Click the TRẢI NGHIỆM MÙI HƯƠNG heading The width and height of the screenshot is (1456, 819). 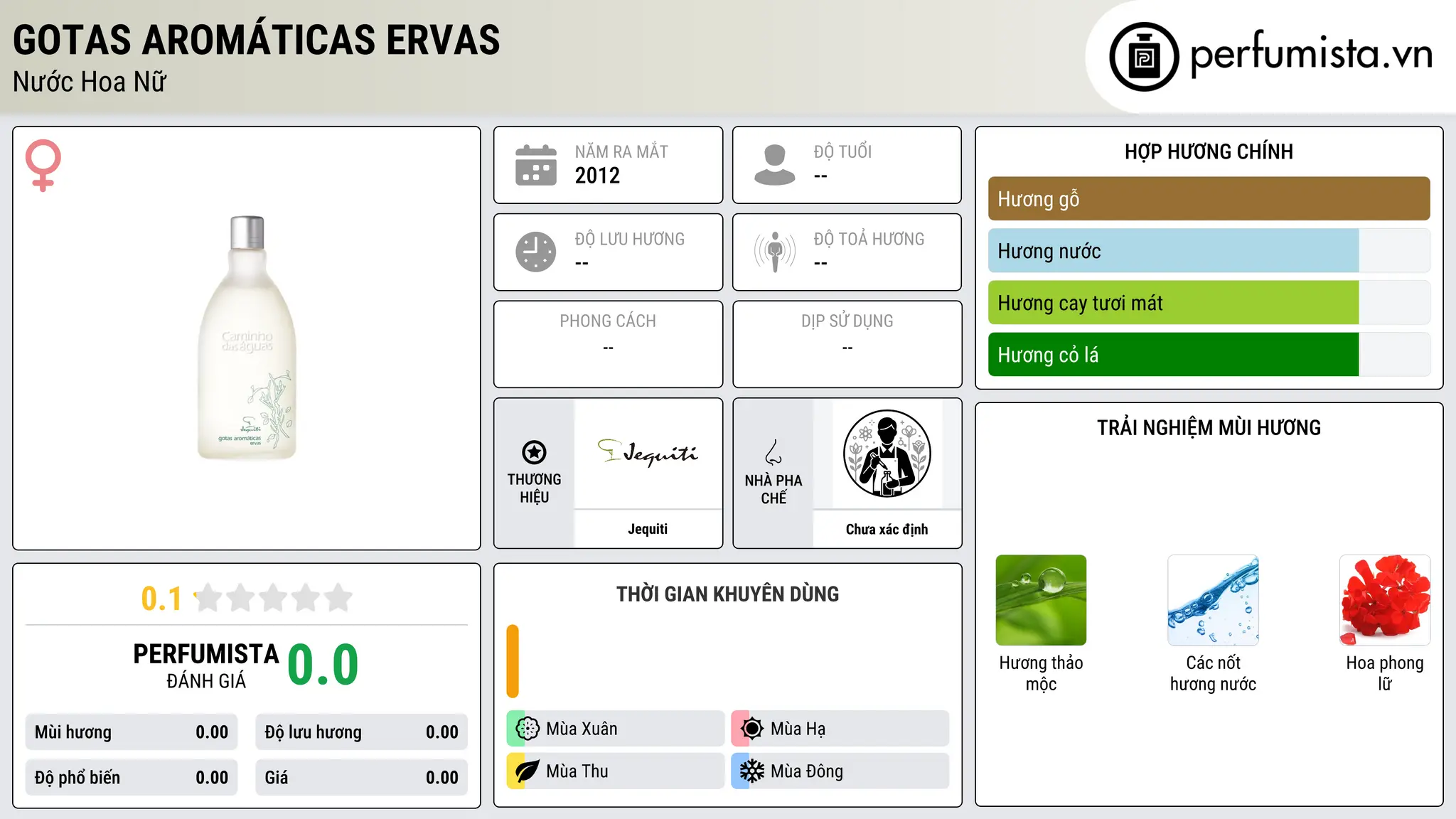pos(1209,427)
